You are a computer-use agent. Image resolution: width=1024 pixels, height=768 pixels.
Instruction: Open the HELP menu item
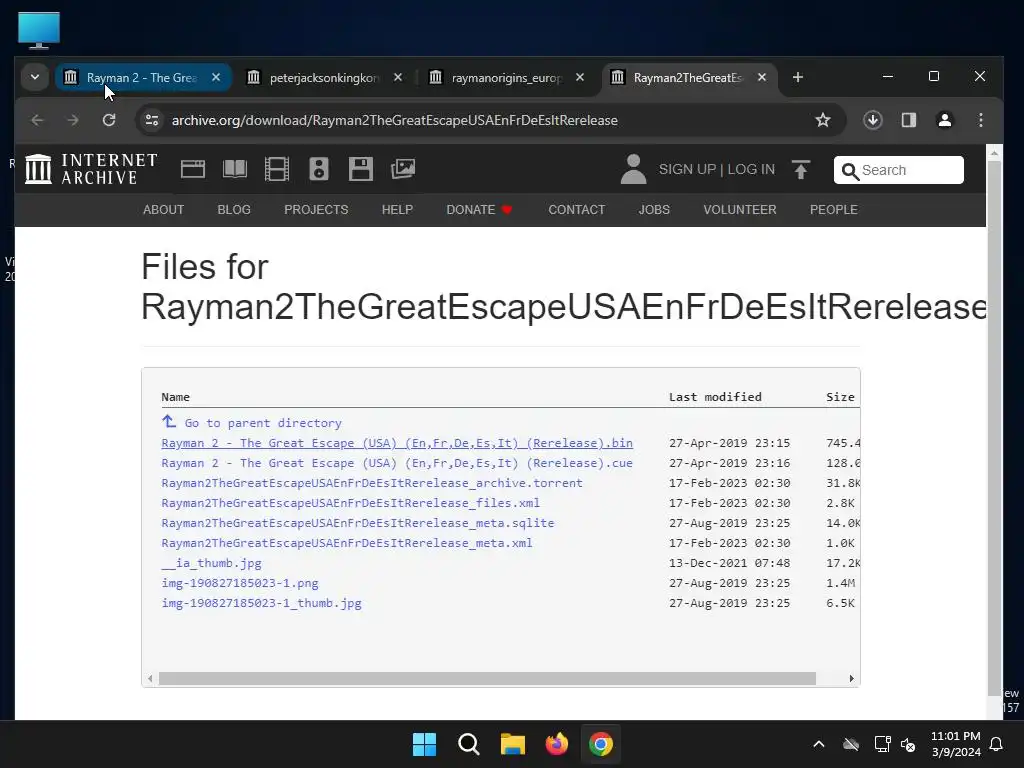tap(397, 210)
